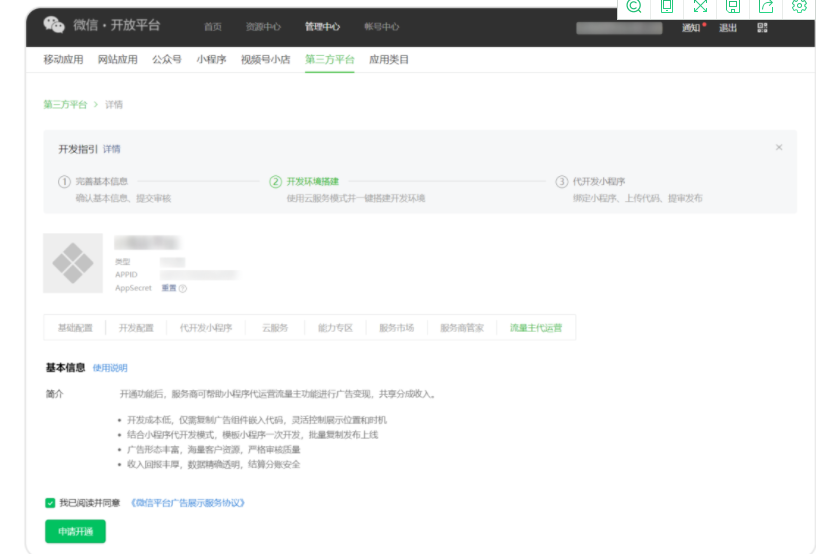Viewport: 820px width, 554px height.
Task: Click 退出 to log out
Action: (x=727, y=28)
